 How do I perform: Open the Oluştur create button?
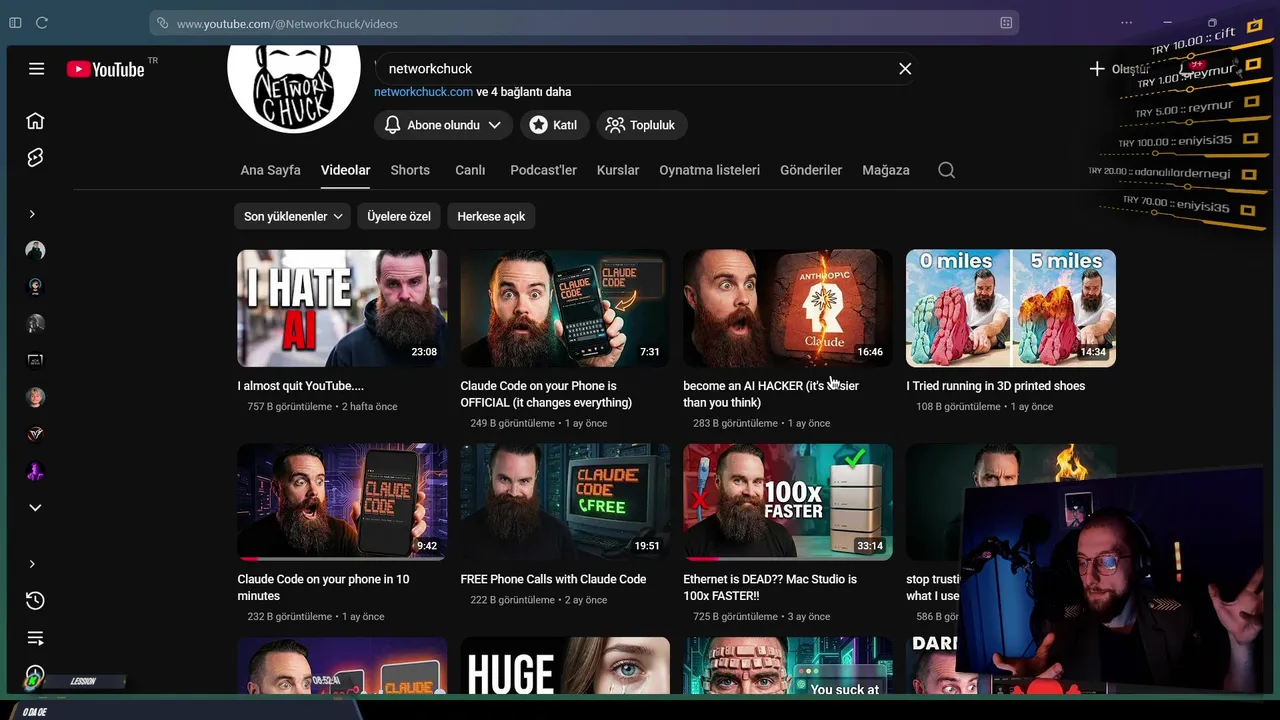1120,69
